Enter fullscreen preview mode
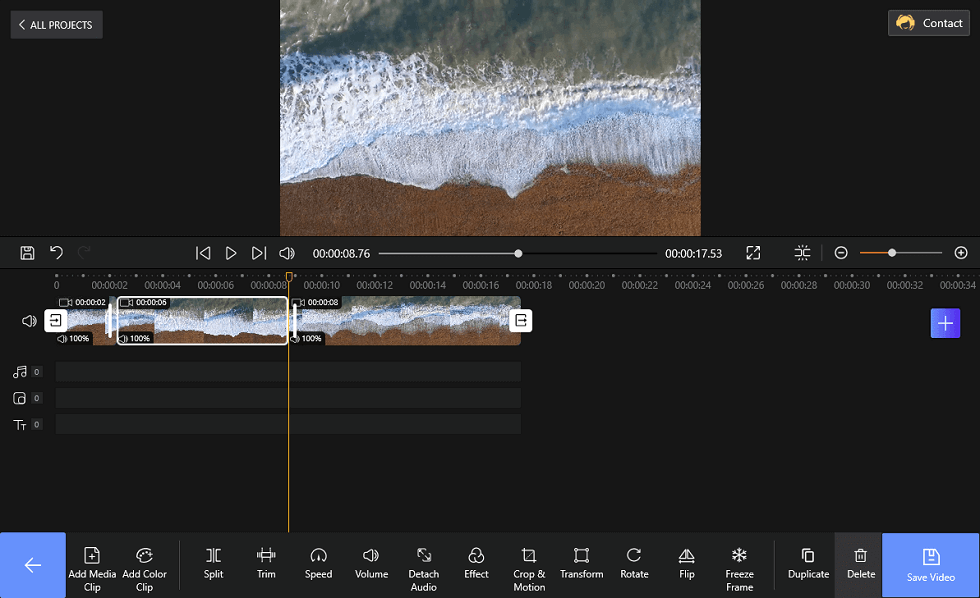This screenshot has width=980, height=598. click(x=753, y=253)
